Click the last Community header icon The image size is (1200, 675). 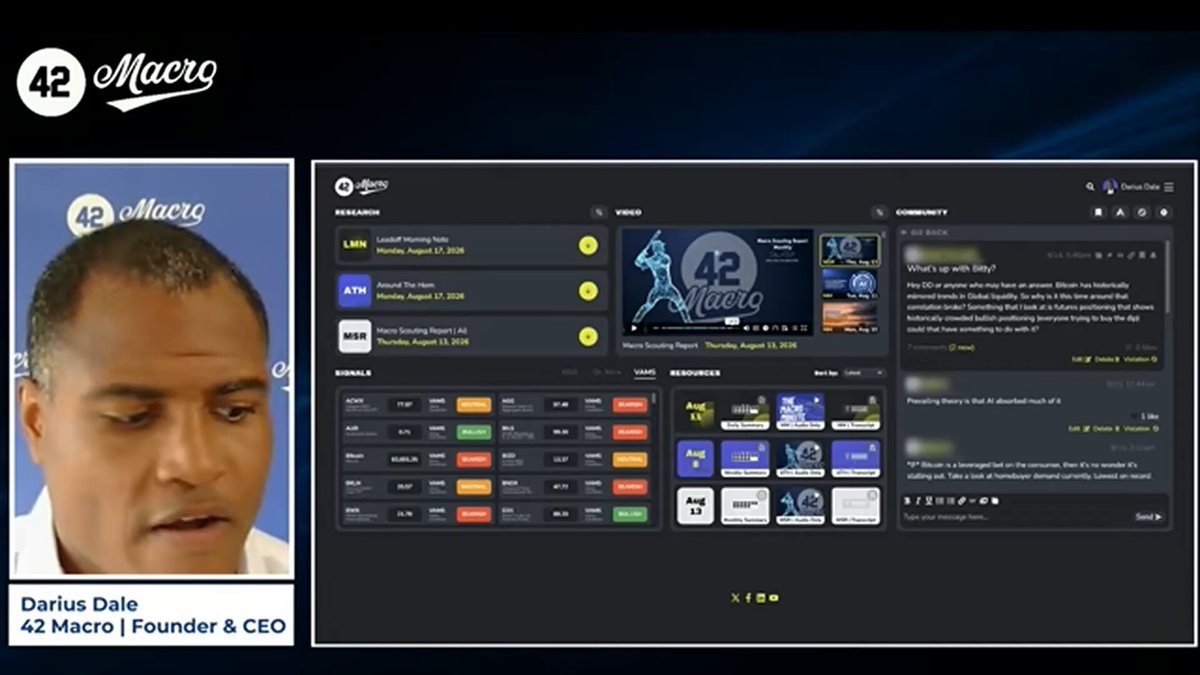click(1163, 212)
